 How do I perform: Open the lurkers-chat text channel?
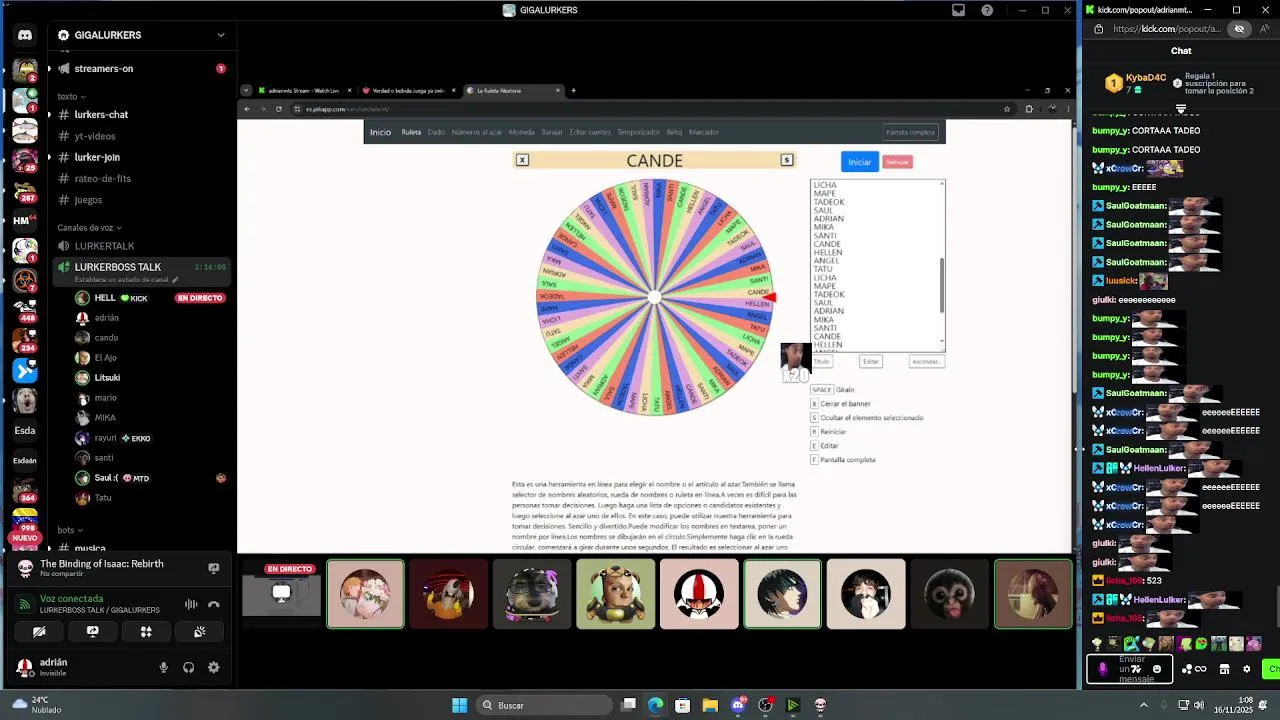tap(140, 115)
